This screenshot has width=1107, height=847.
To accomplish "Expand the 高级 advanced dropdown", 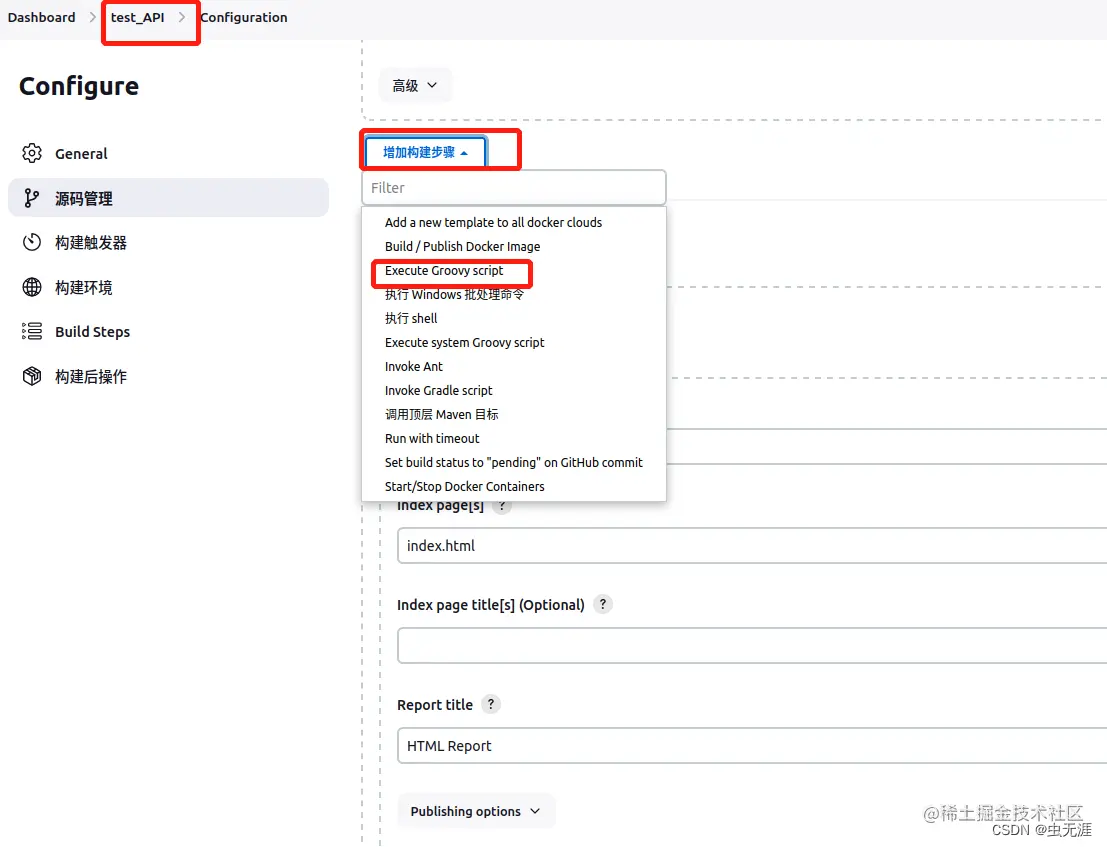I will [x=415, y=85].
